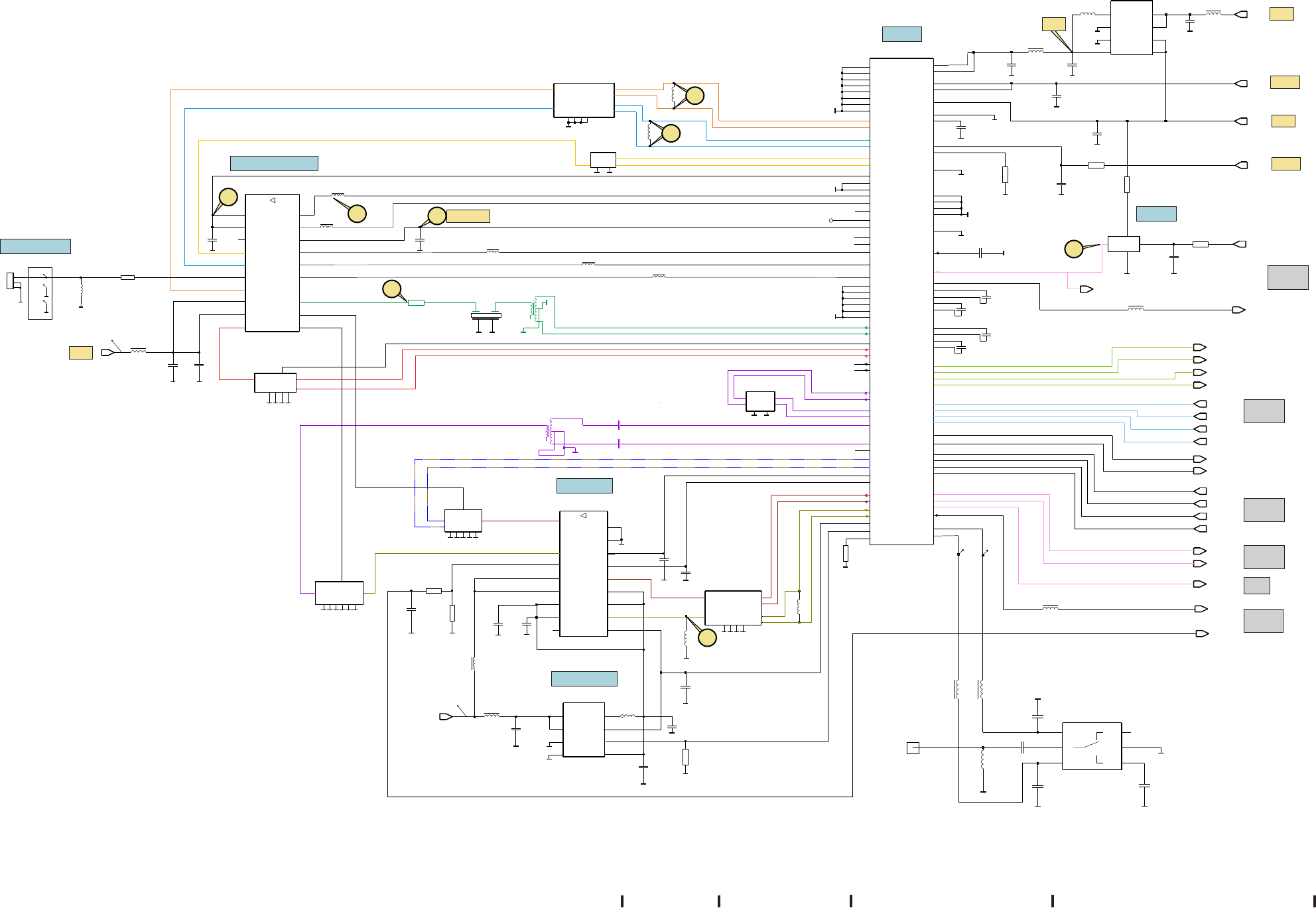Click the large central IC rectangle body
1316x908 pixels.
click(901, 302)
